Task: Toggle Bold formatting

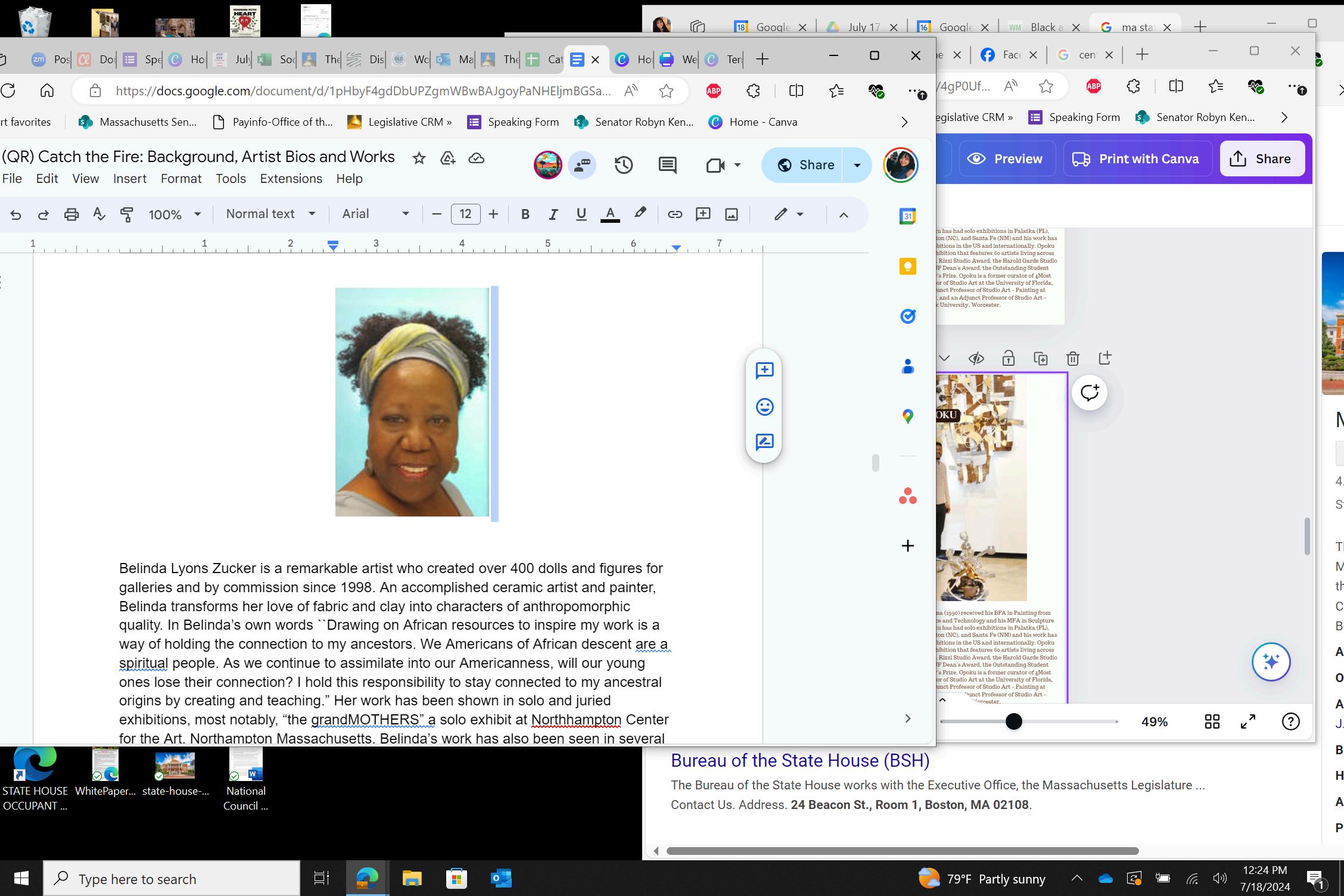Action: tap(525, 214)
